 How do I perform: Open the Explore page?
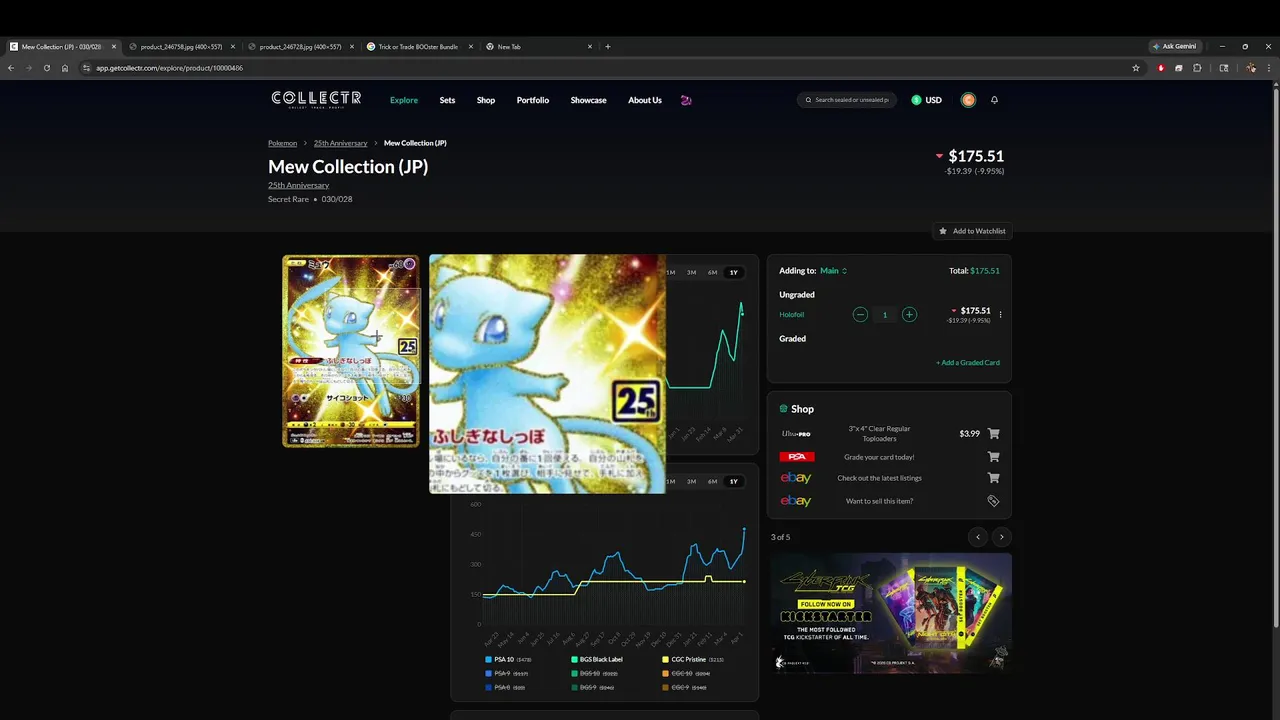(404, 100)
